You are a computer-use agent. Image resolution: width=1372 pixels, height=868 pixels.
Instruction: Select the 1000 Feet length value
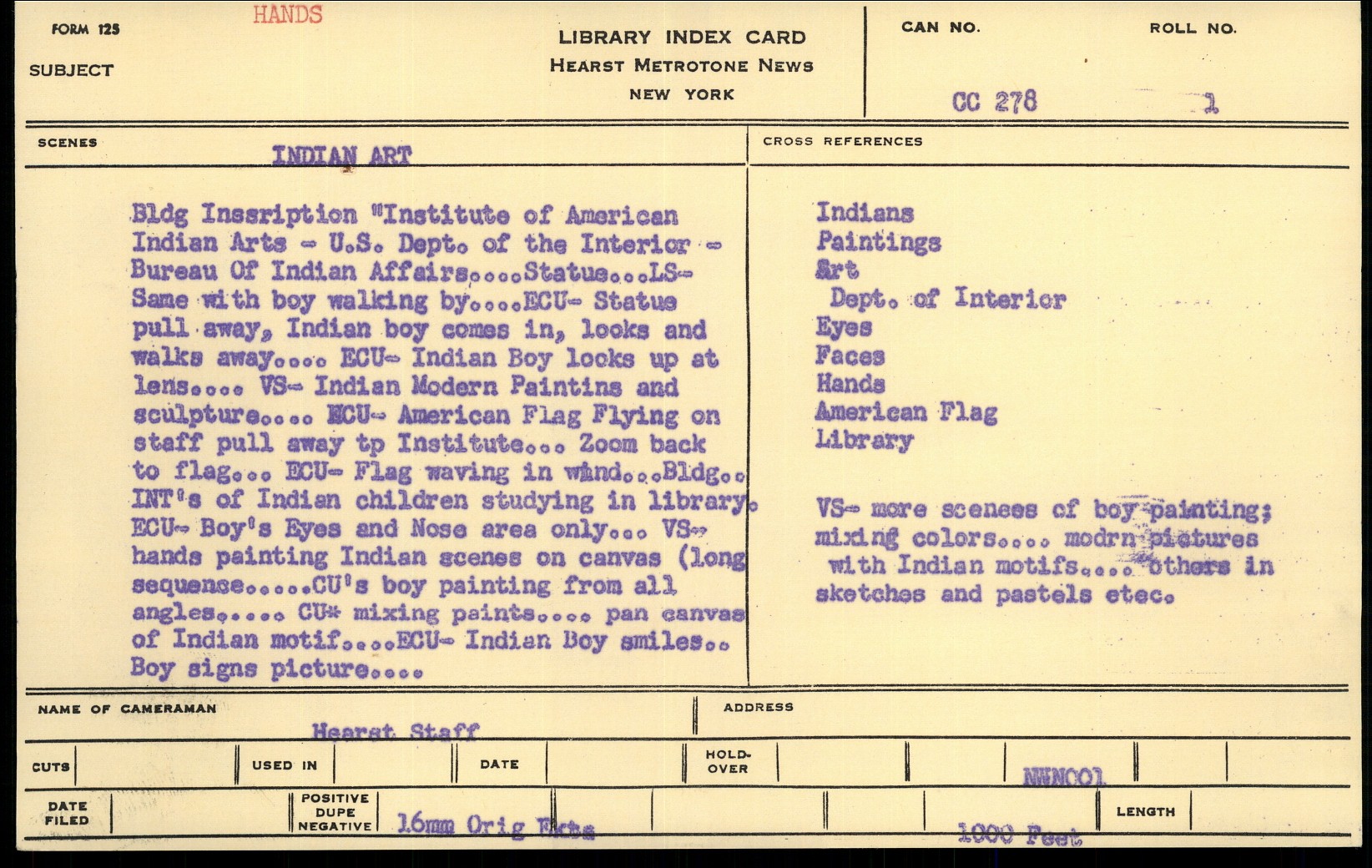(1019, 833)
